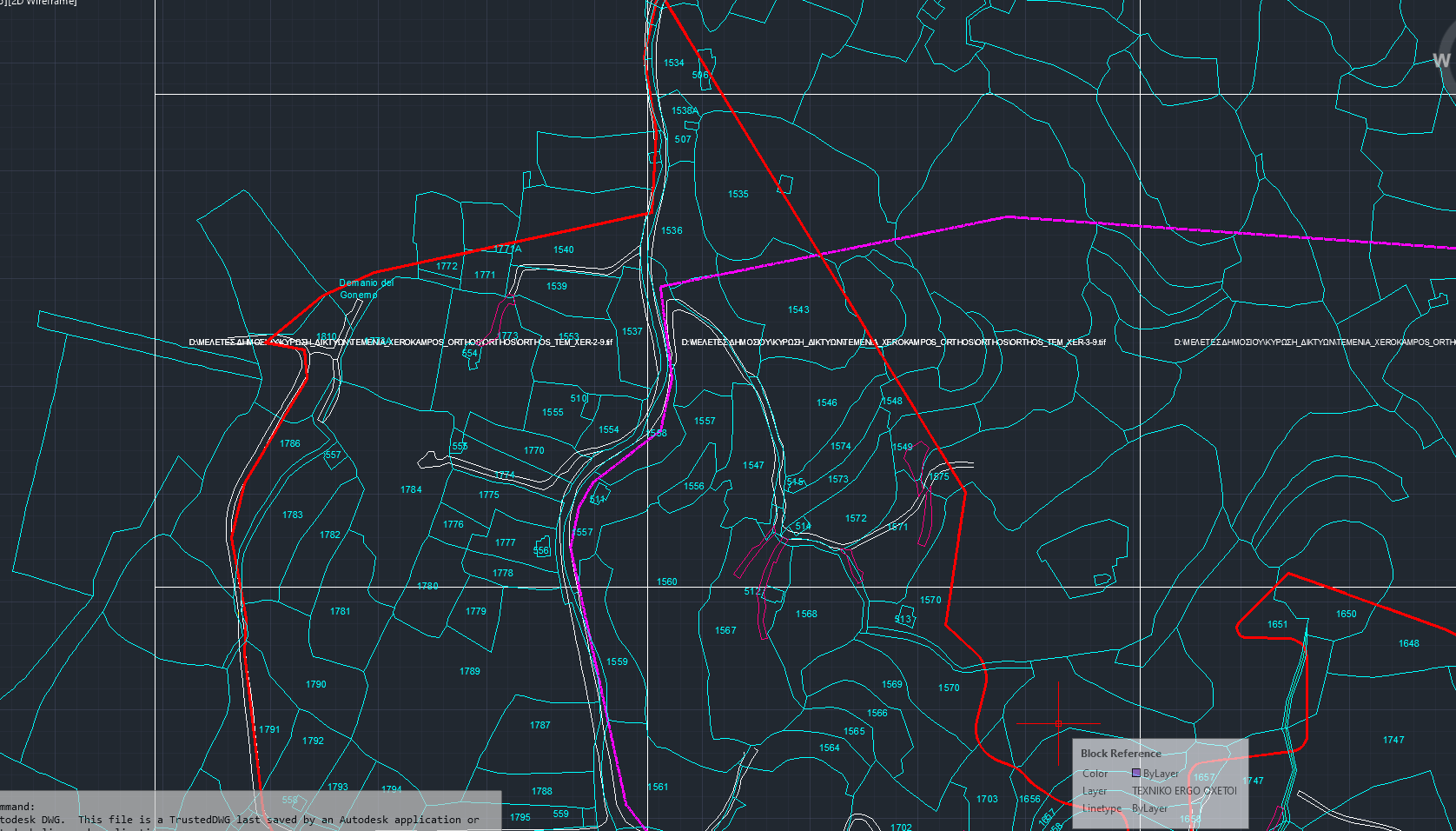Click parcel number 1656
Image resolution: width=1456 pixels, height=831 pixels.
[x=1029, y=800]
